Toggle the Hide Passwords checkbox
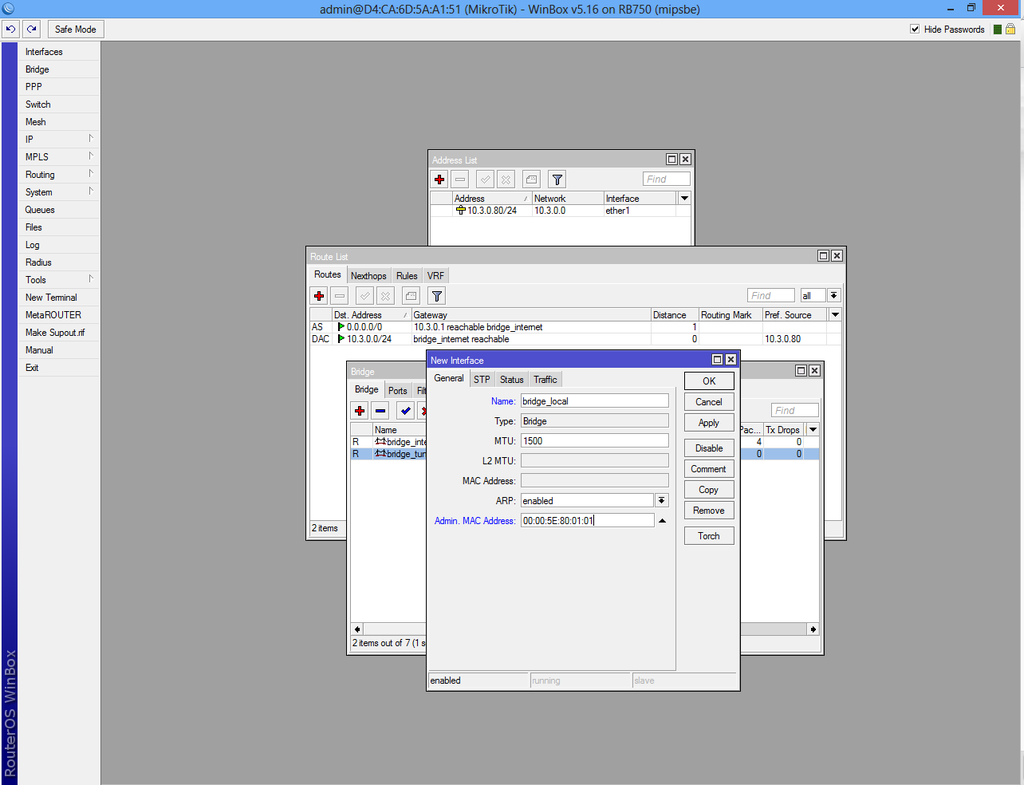This screenshot has height=785, width=1024. pos(915,29)
